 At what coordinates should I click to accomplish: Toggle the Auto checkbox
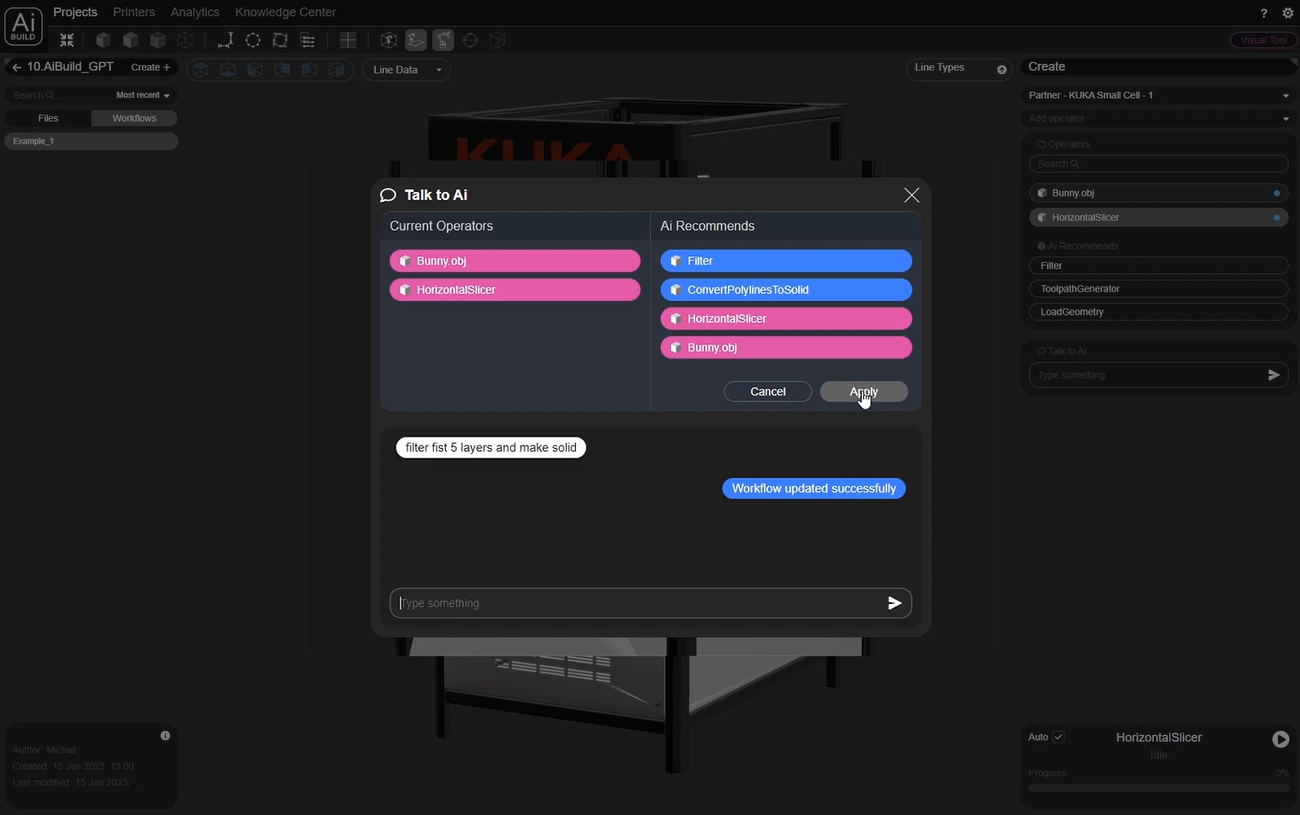pos(1059,737)
